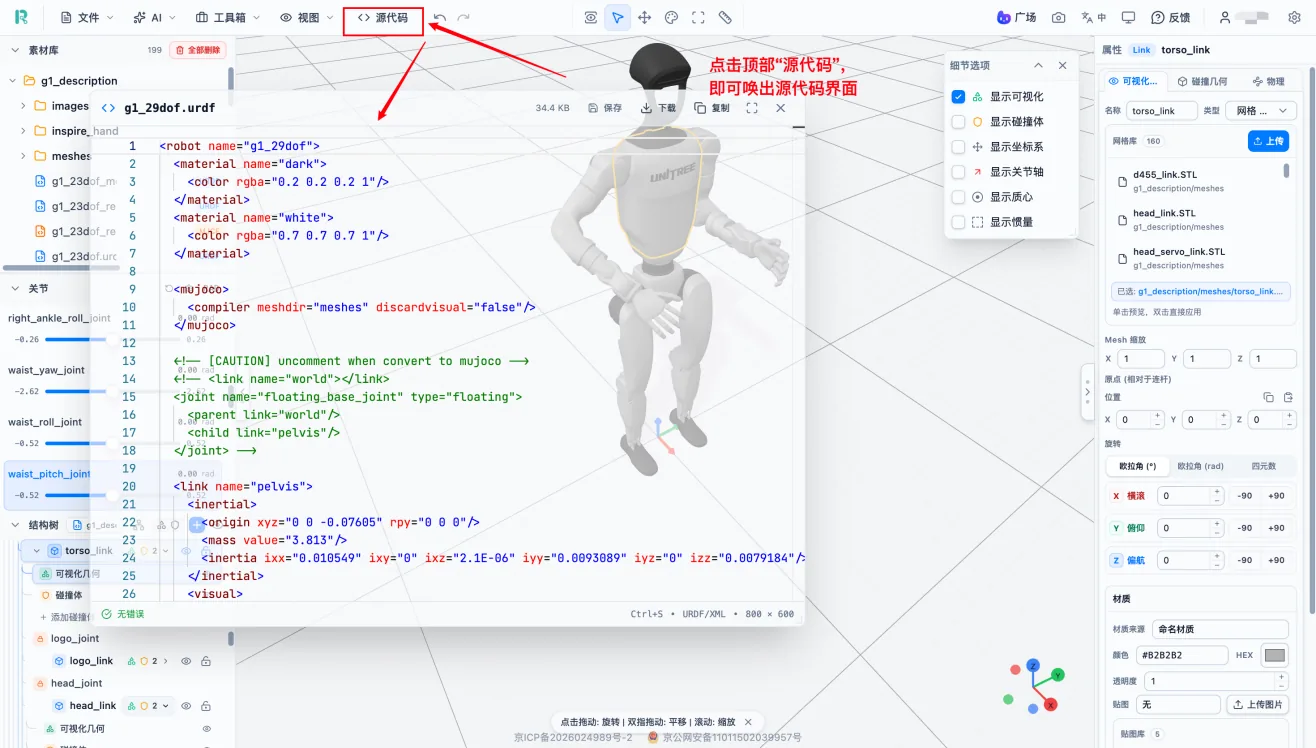Open the user account profile icon
The width and height of the screenshot is (1316, 748).
tap(1226, 18)
